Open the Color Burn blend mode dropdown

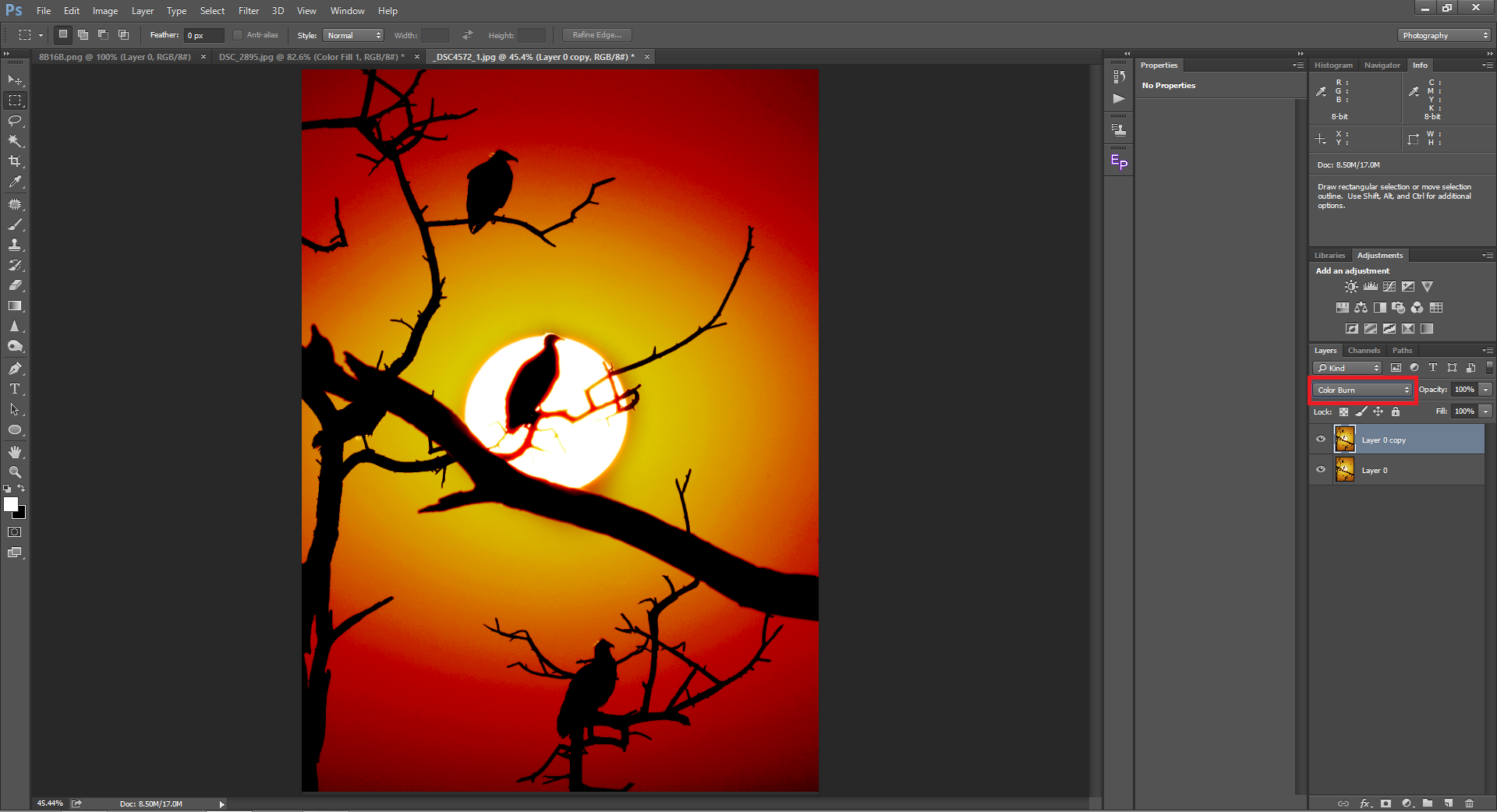[1363, 390]
